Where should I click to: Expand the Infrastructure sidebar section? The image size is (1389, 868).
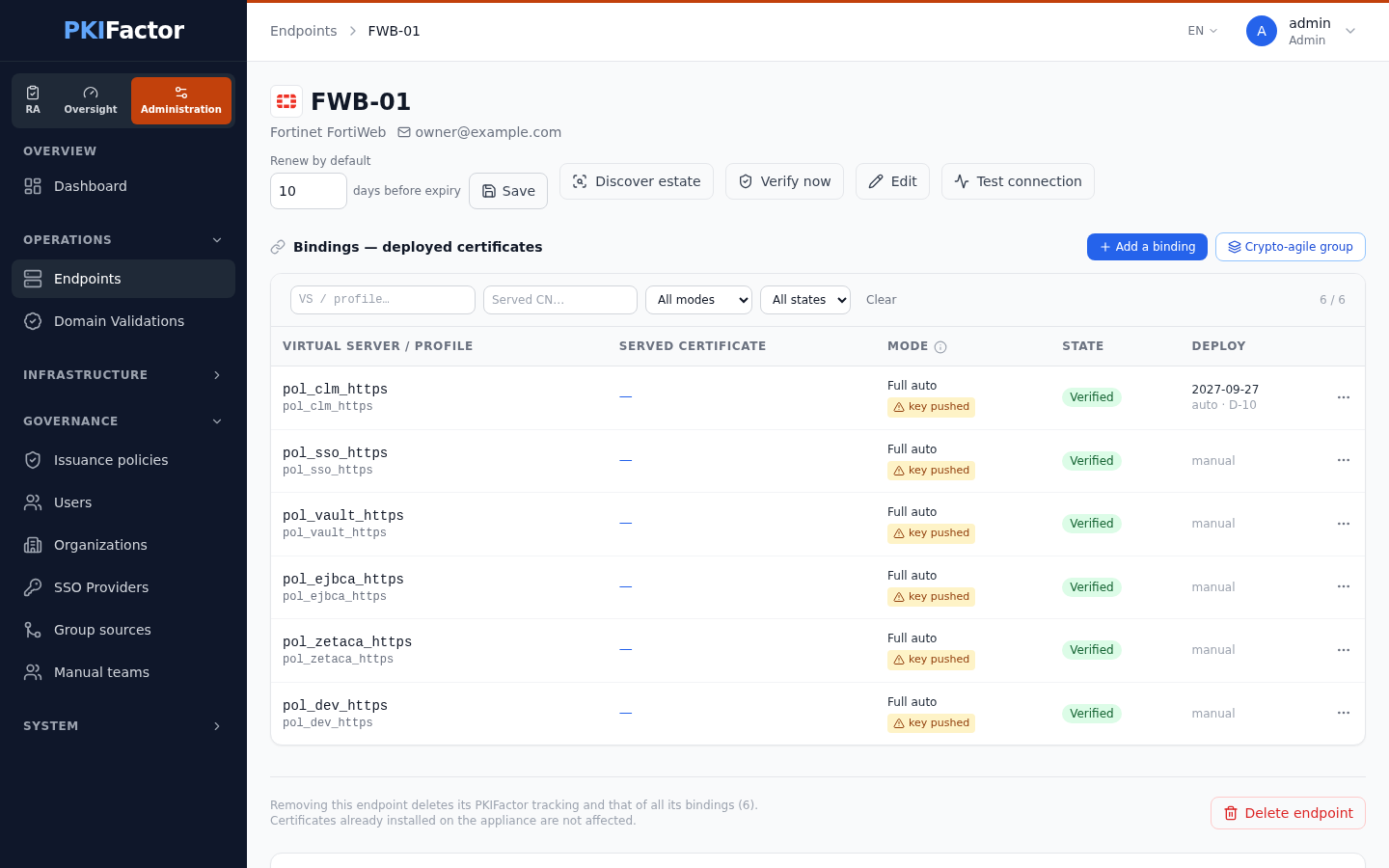pos(123,375)
